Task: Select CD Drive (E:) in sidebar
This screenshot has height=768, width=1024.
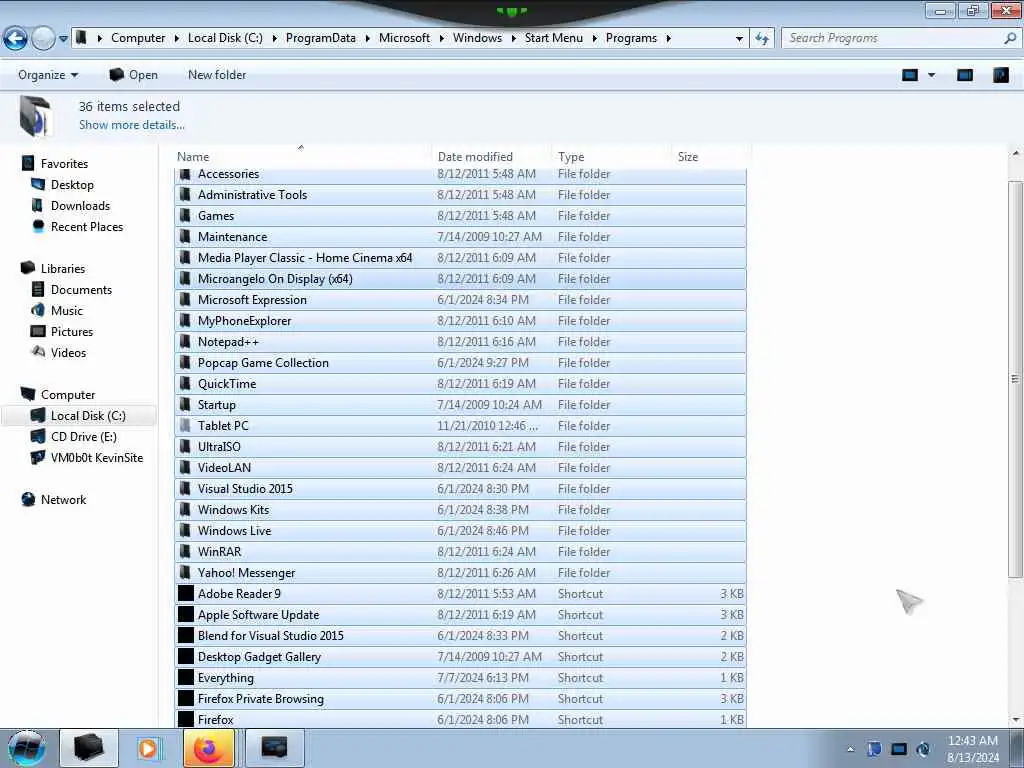Action: (84, 437)
